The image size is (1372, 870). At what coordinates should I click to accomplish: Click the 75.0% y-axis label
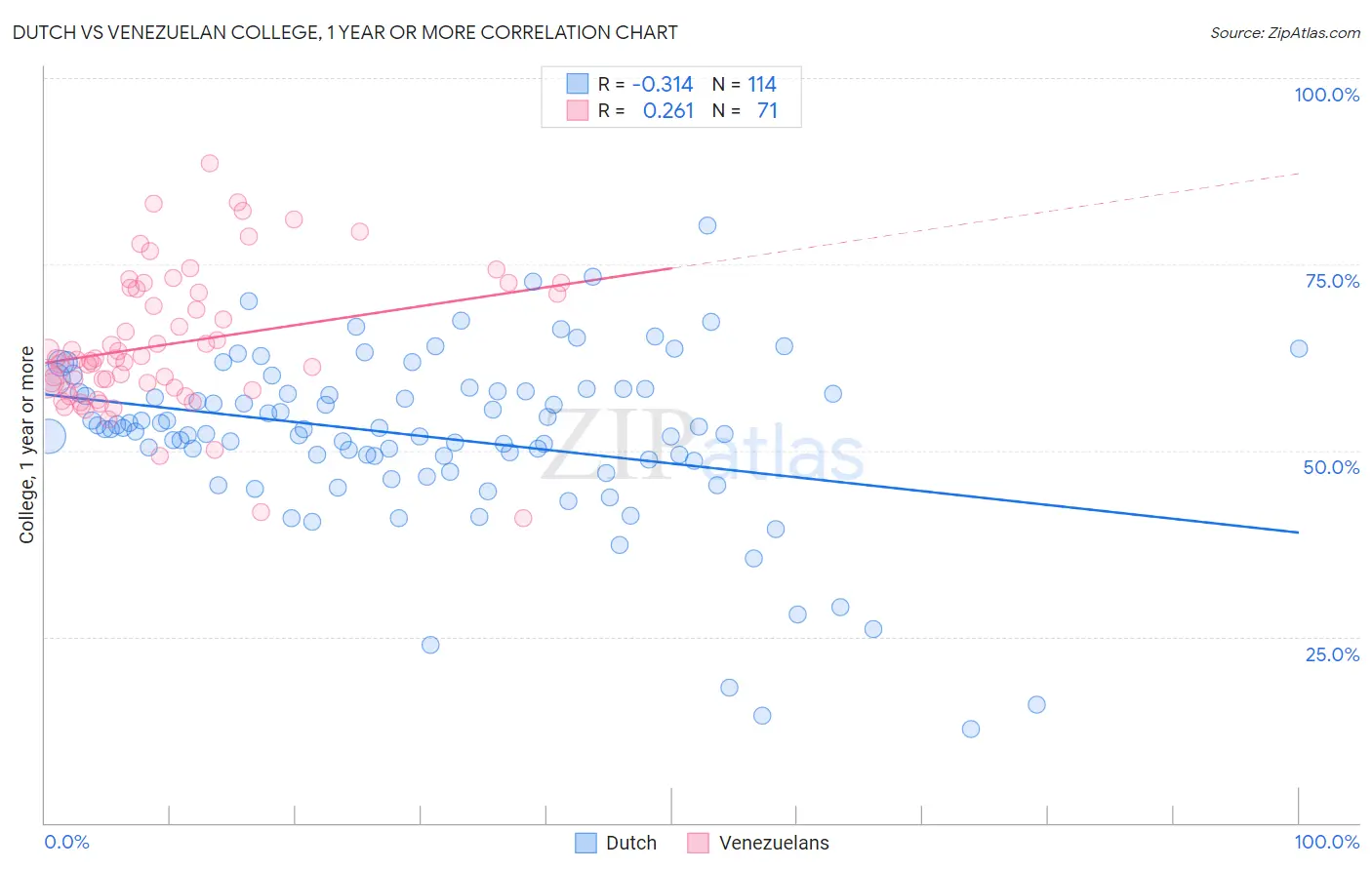click(x=1332, y=281)
